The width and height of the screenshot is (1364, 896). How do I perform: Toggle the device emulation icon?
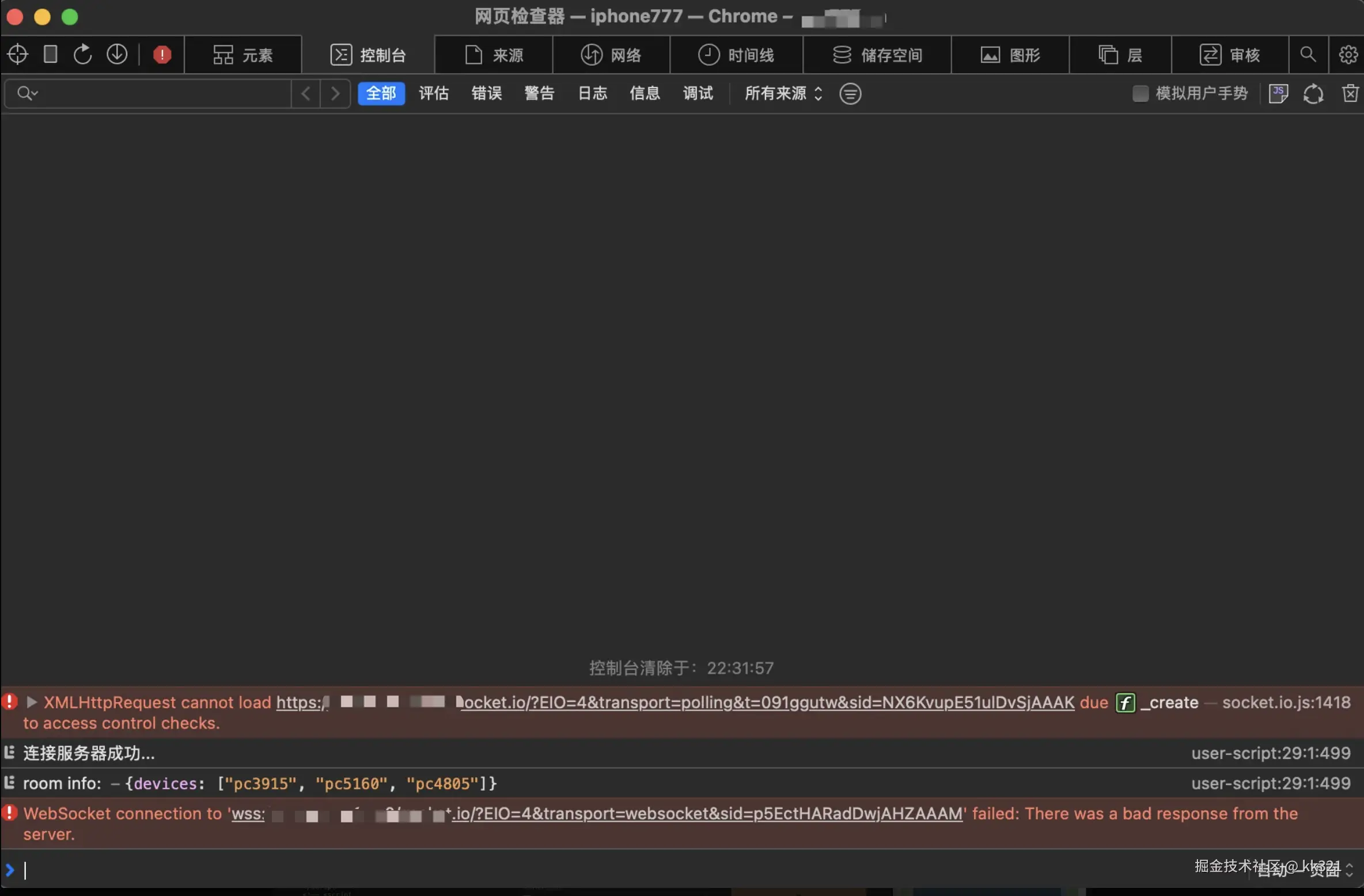tap(51, 55)
